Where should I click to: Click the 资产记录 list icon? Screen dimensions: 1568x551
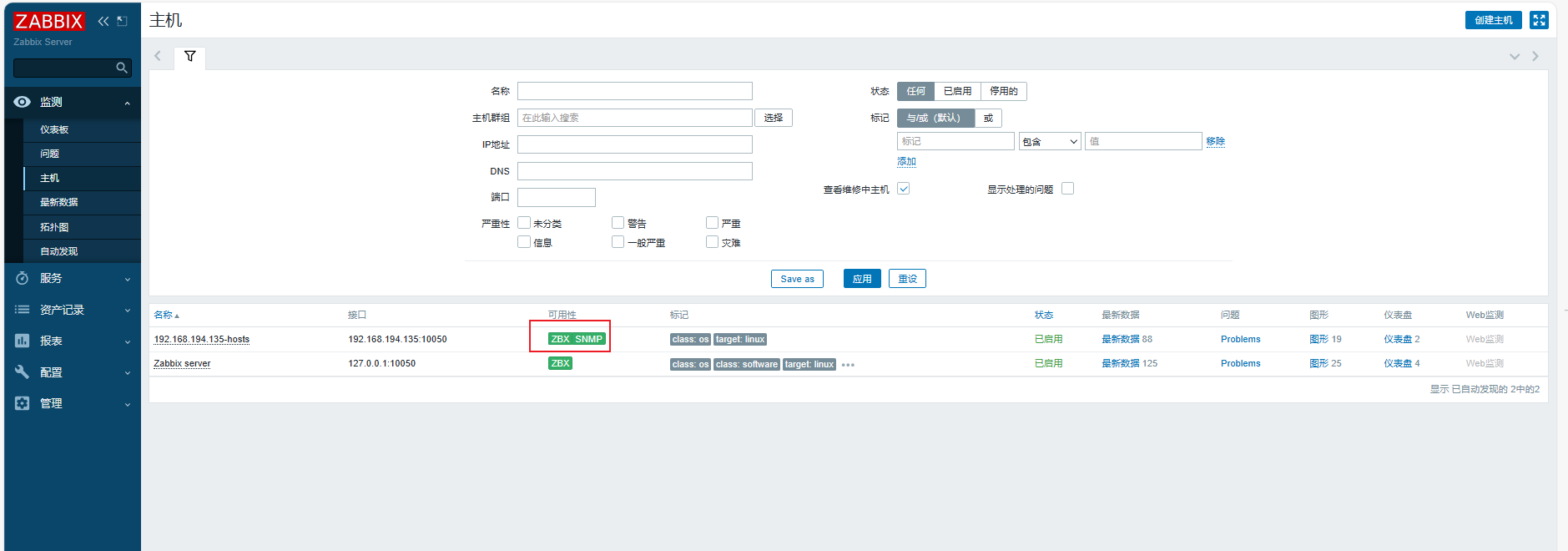pos(23,310)
